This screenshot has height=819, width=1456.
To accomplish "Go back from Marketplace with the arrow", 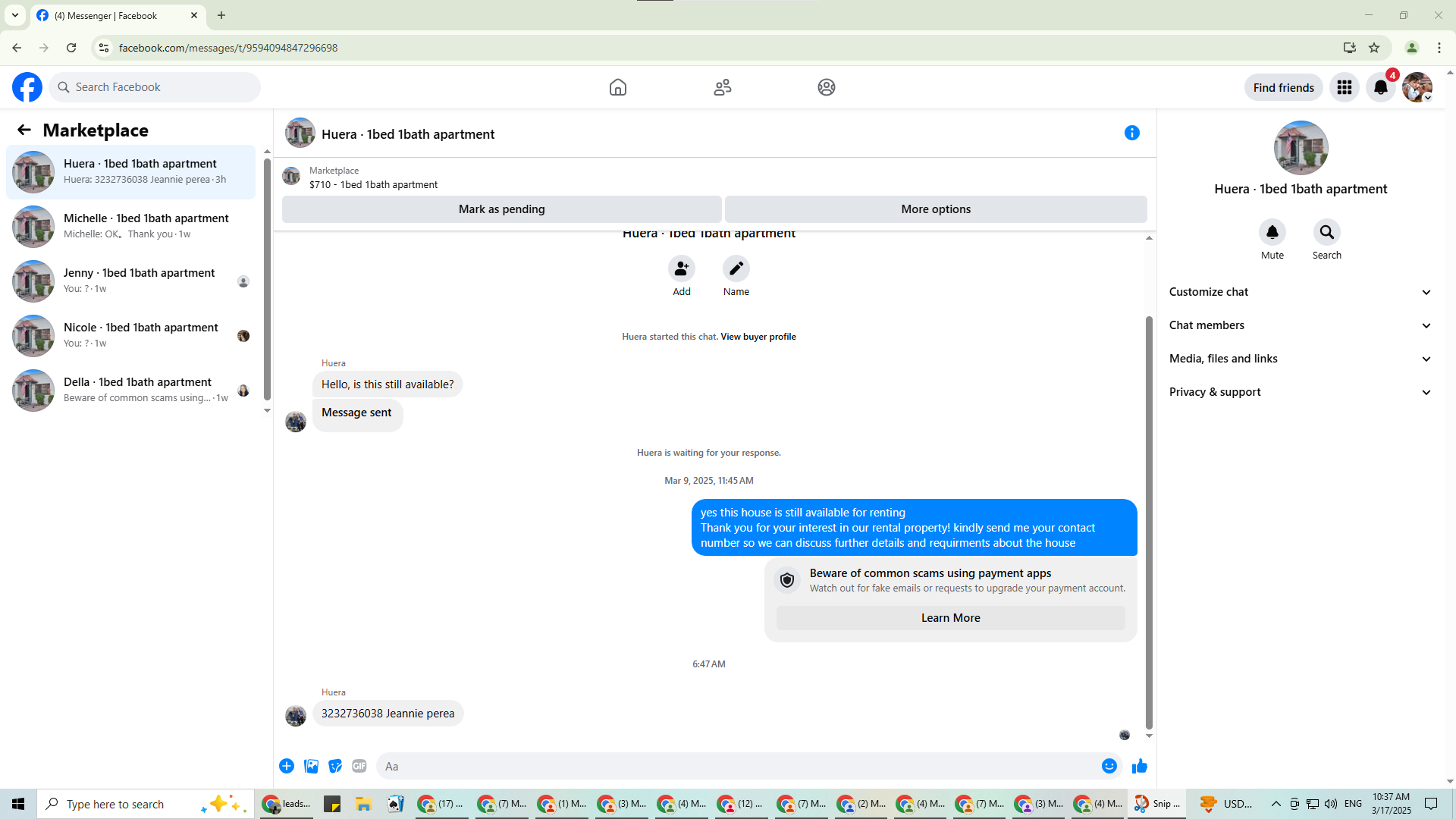I will pyautogui.click(x=24, y=130).
